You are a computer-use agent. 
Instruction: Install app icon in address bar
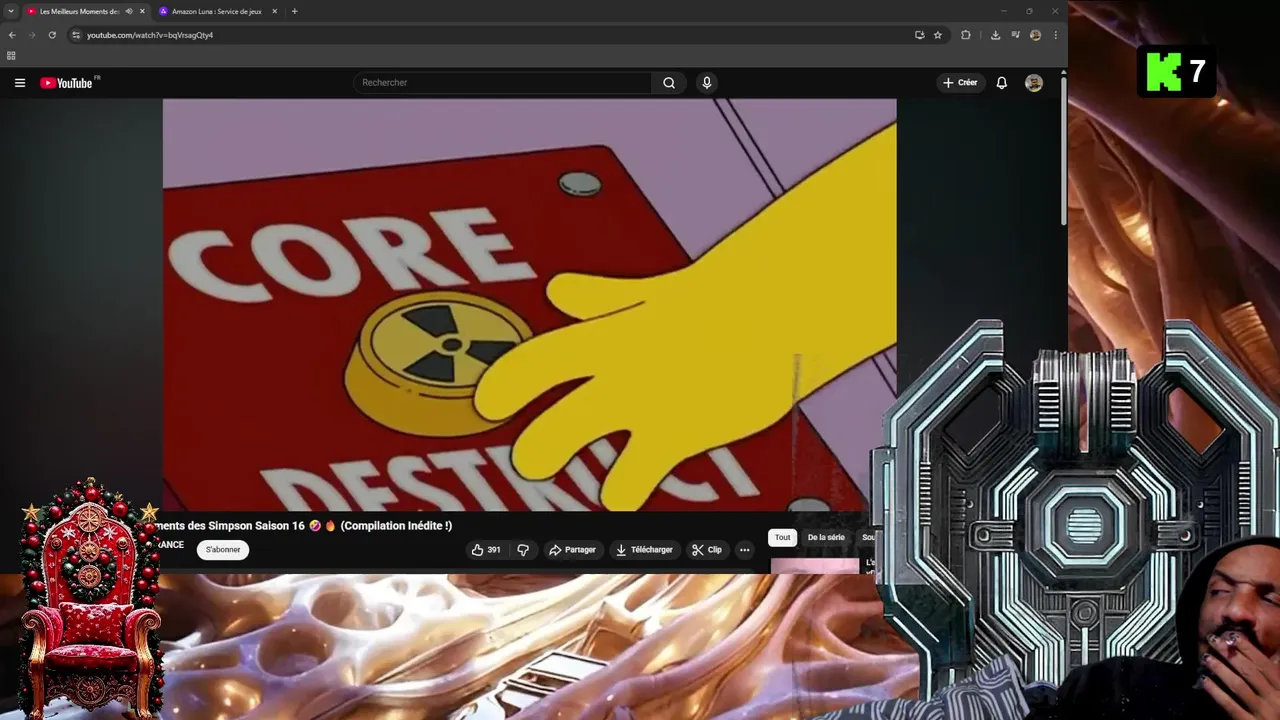tap(919, 35)
